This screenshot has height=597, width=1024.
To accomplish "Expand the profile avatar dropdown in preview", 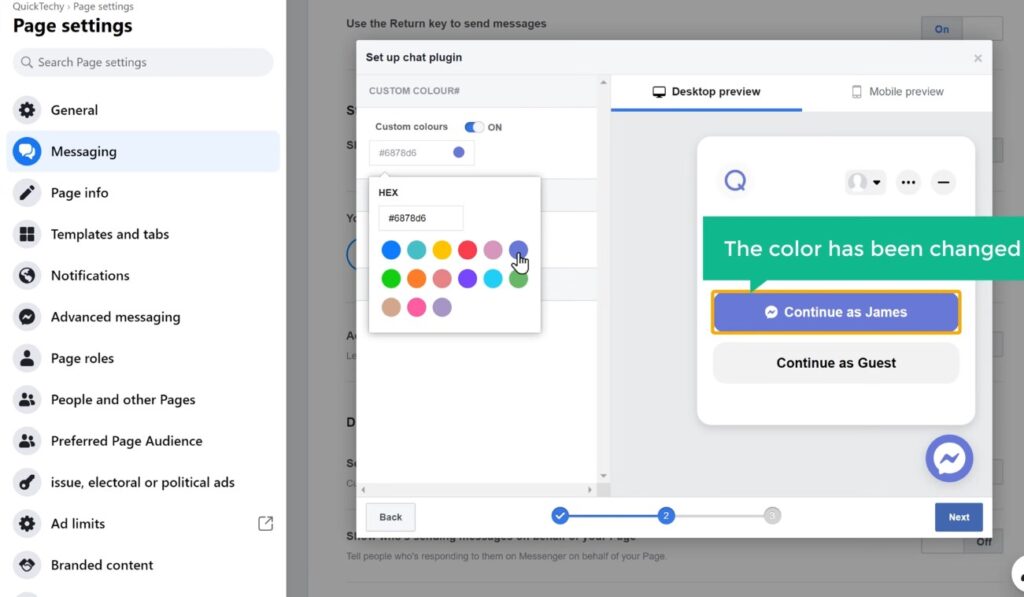I will (x=865, y=182).
